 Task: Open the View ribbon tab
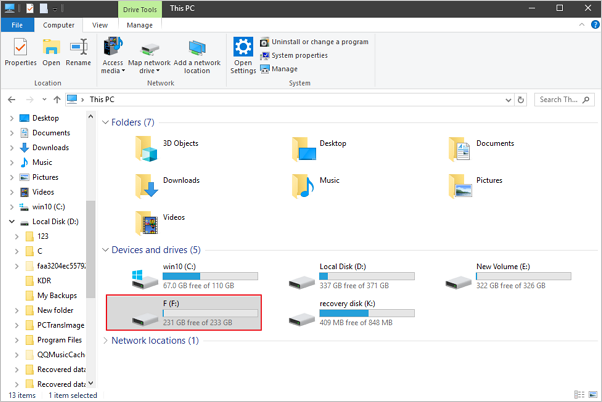(x=100, y=25)
